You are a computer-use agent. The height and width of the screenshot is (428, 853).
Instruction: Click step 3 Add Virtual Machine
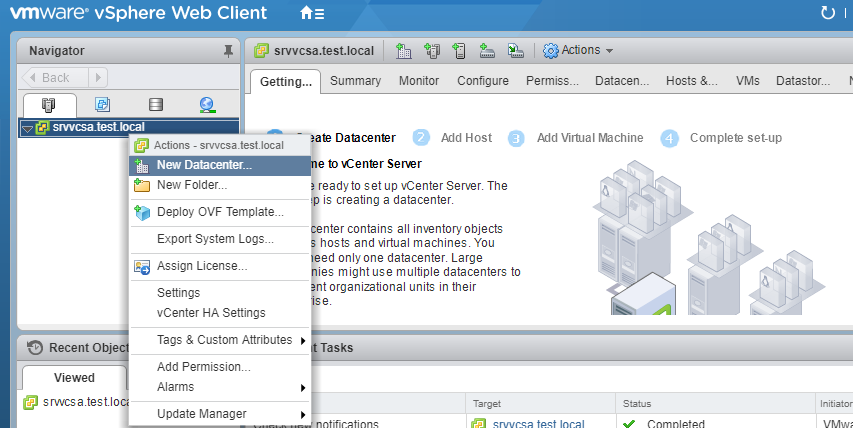pyautogui.click(x=576, y=138)
